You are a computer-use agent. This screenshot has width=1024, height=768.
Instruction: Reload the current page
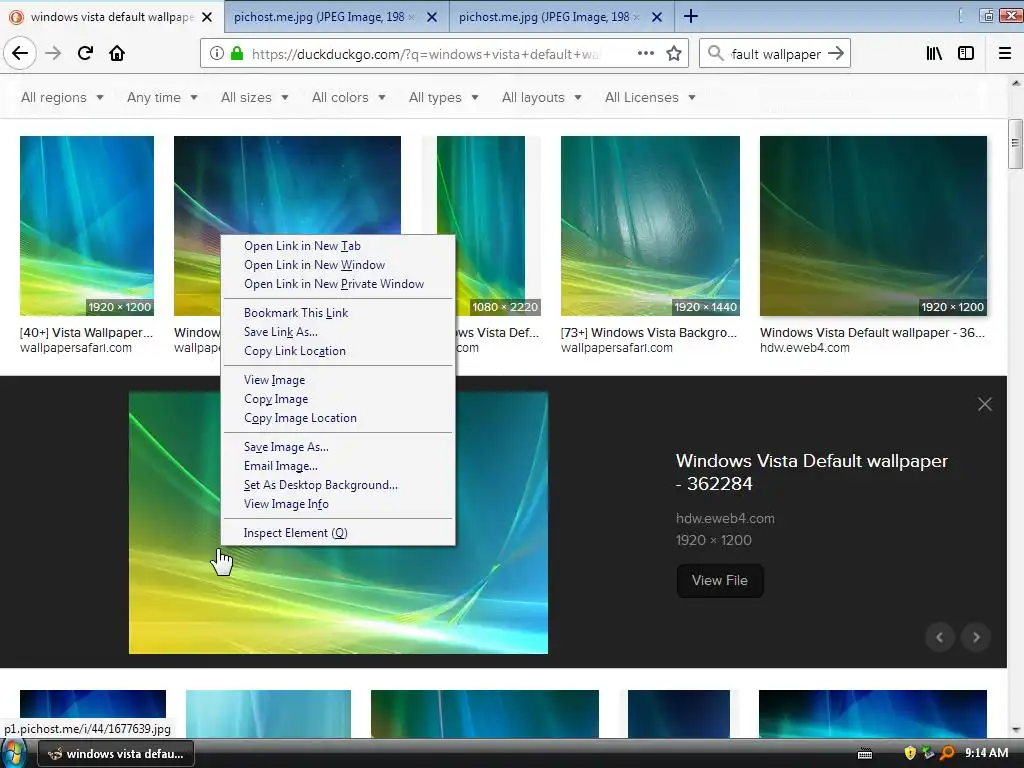85,53
